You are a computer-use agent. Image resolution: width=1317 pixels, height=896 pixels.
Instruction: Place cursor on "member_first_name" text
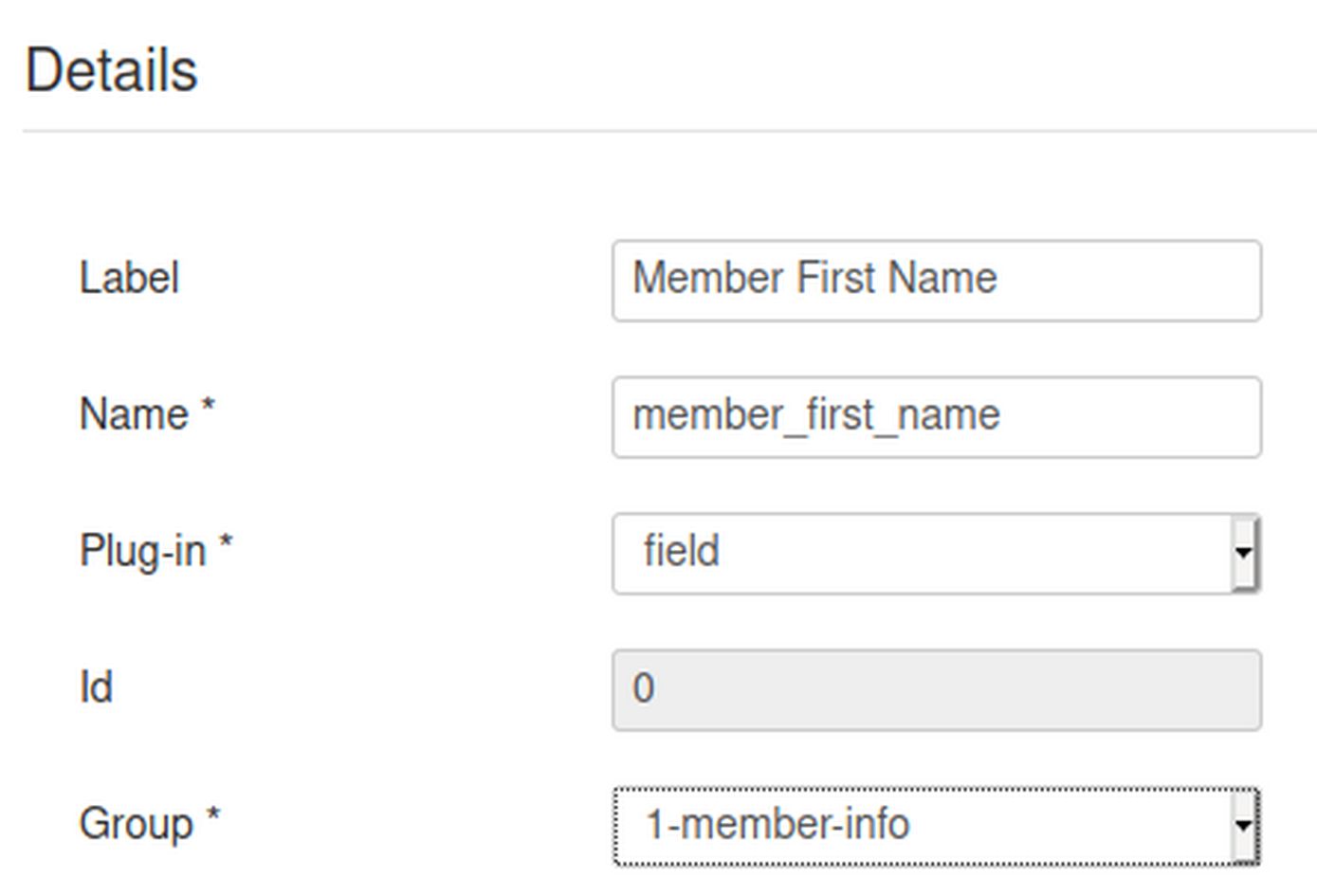coord(815,416)
